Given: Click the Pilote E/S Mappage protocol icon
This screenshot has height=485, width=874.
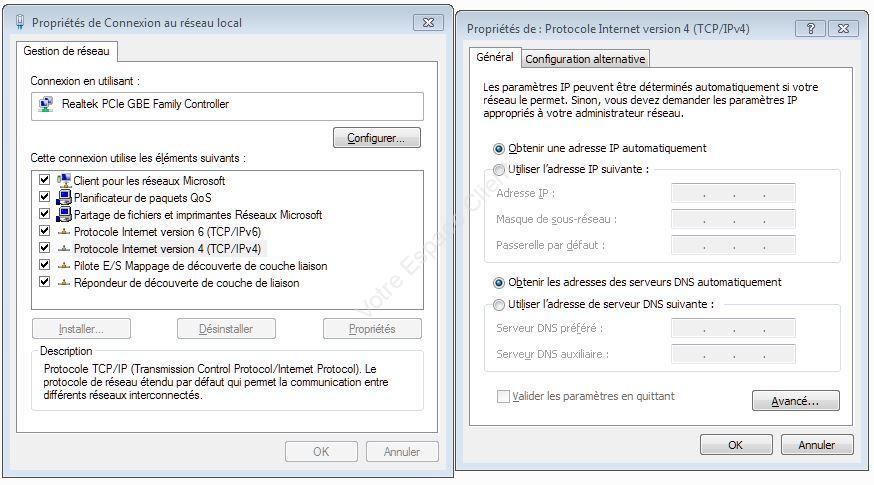Looking at the screenshot, I should (64, 266).
